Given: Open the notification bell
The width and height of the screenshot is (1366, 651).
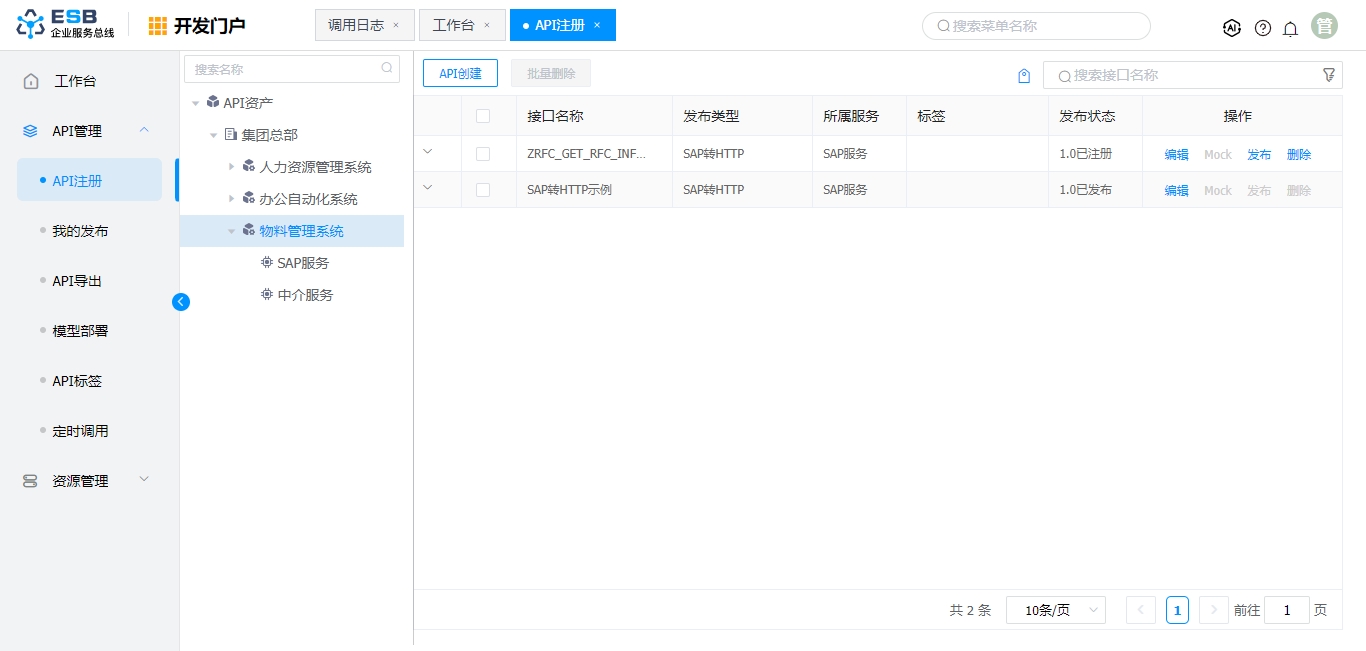Looking at the screenshot, I should [1290, 28].
